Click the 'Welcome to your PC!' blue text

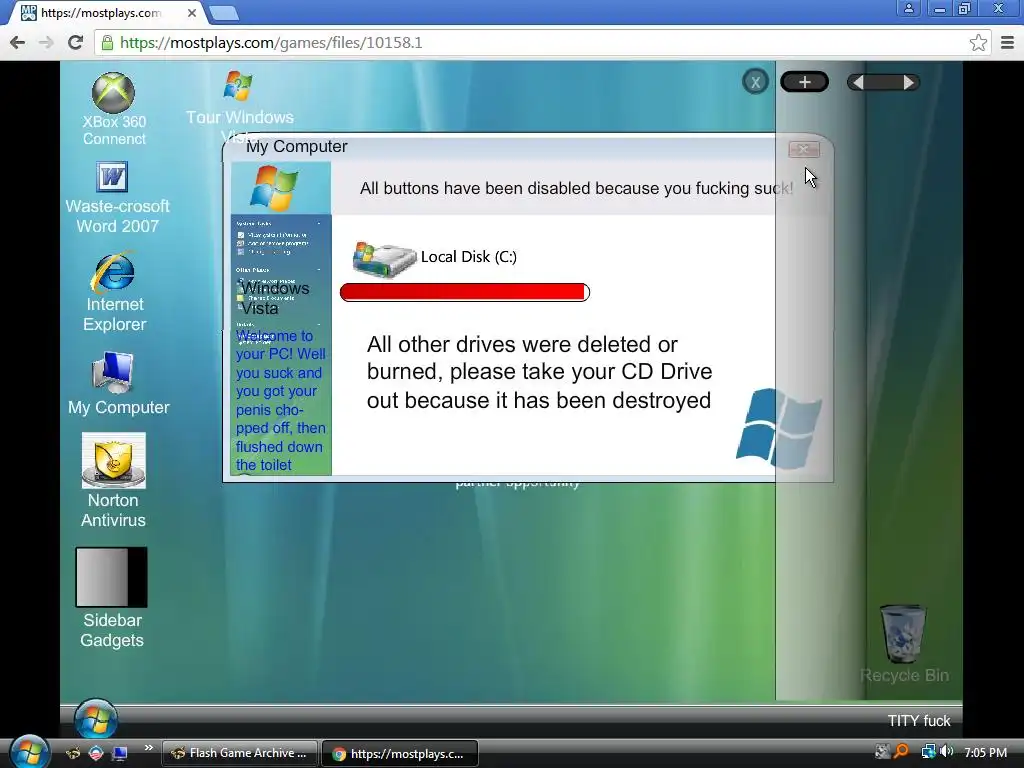[x=281, y=400]
